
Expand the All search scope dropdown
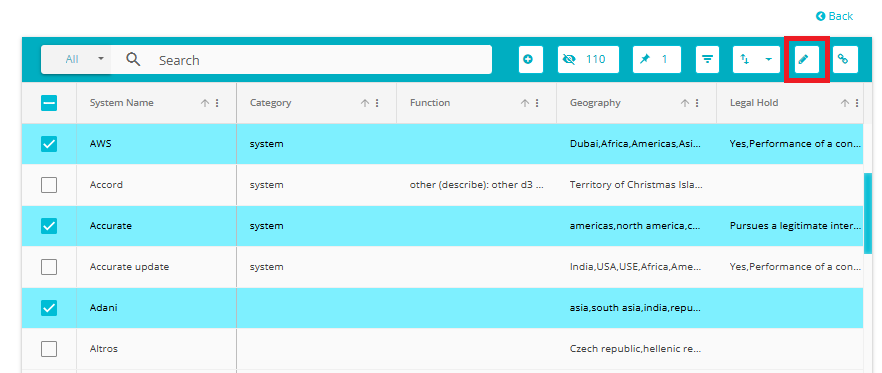click(76, 59)
